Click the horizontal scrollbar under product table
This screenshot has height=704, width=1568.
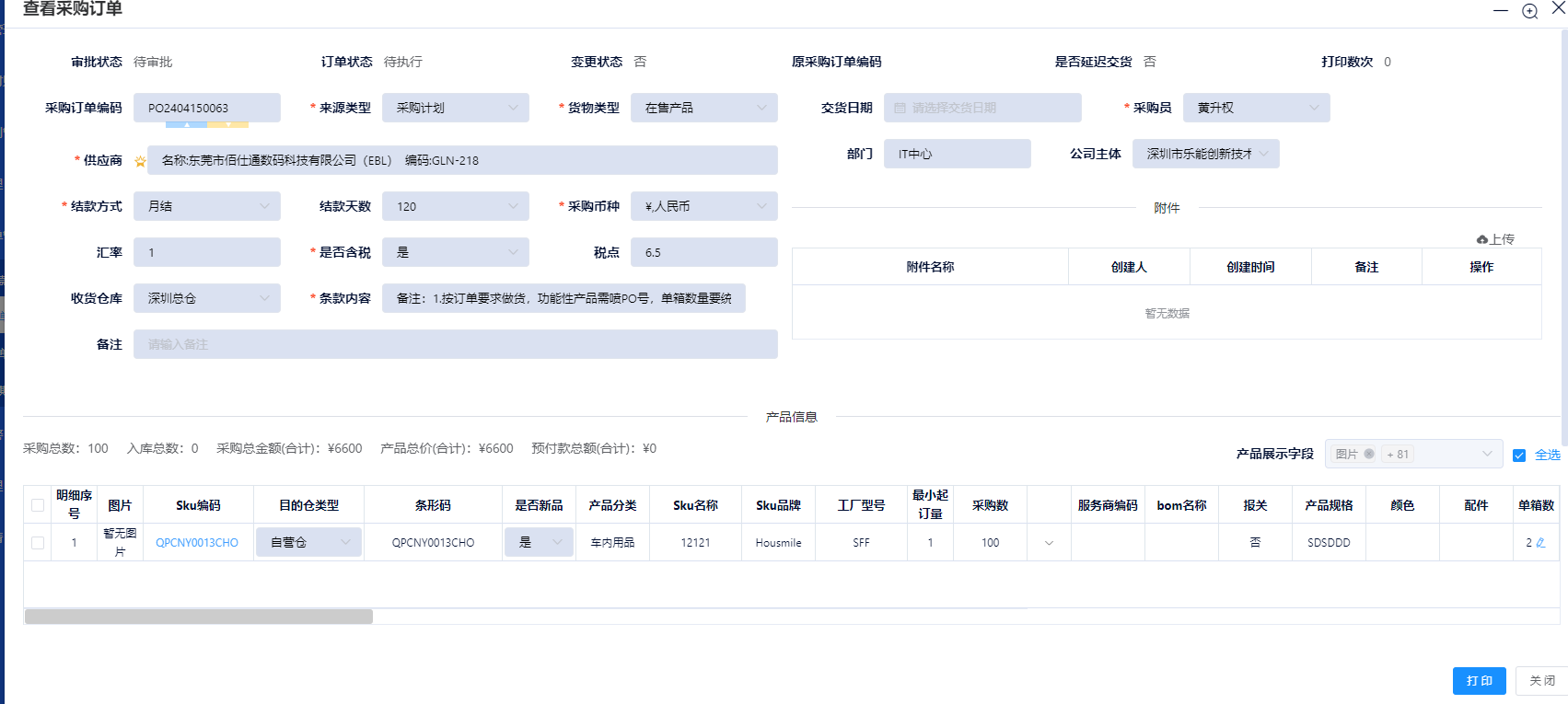[x=199, y=617]
